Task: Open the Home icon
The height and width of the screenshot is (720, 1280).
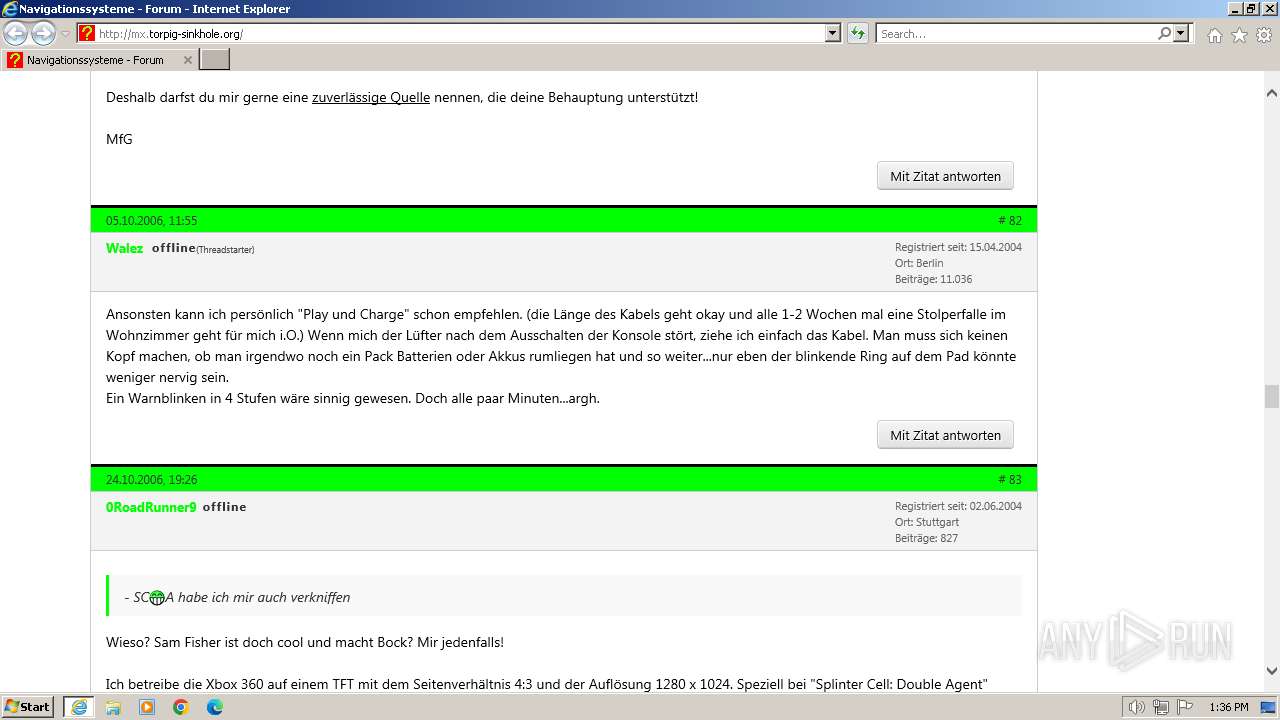Action: click(1214, 35)
